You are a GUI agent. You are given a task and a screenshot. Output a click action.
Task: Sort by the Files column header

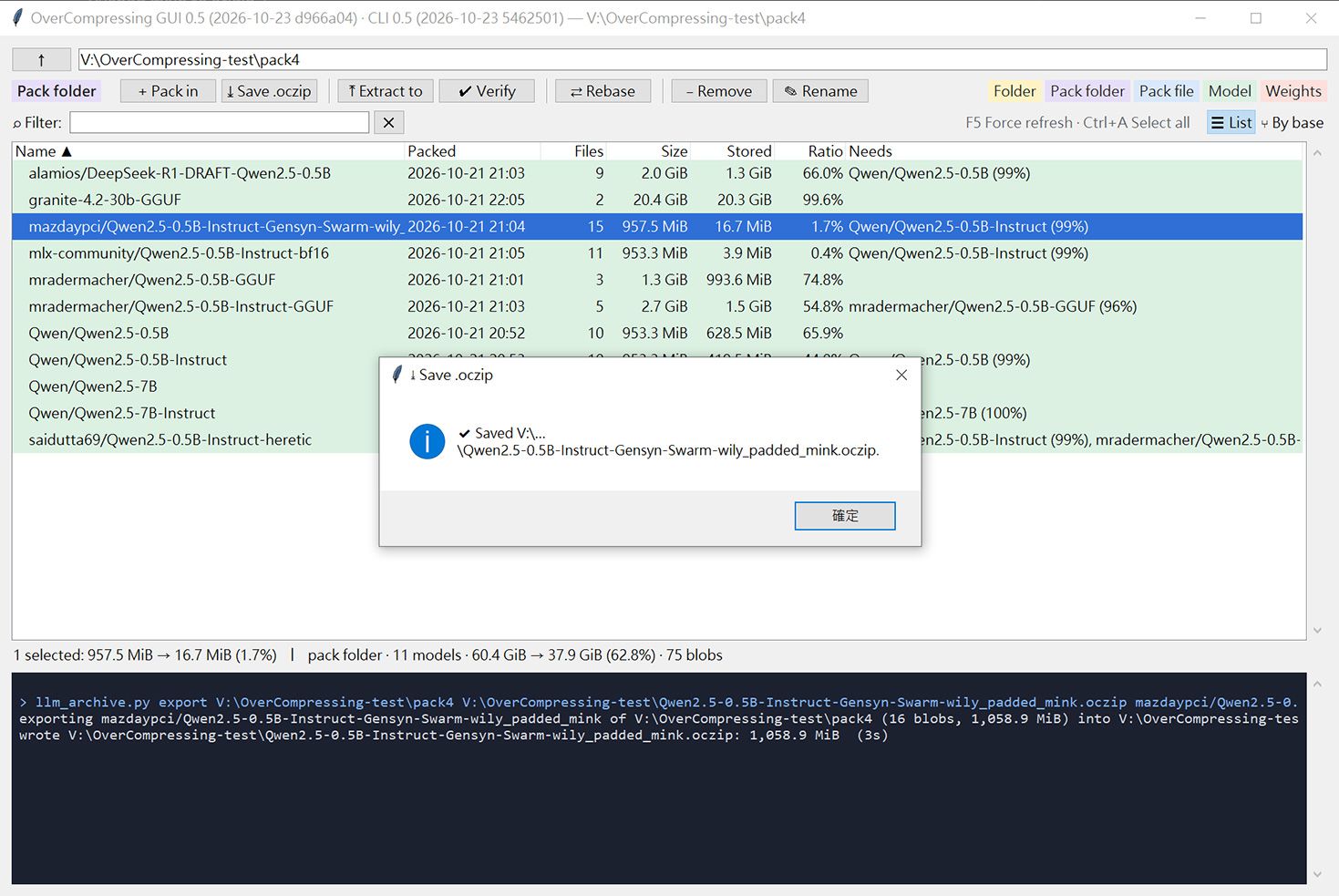tap(573, 151)
